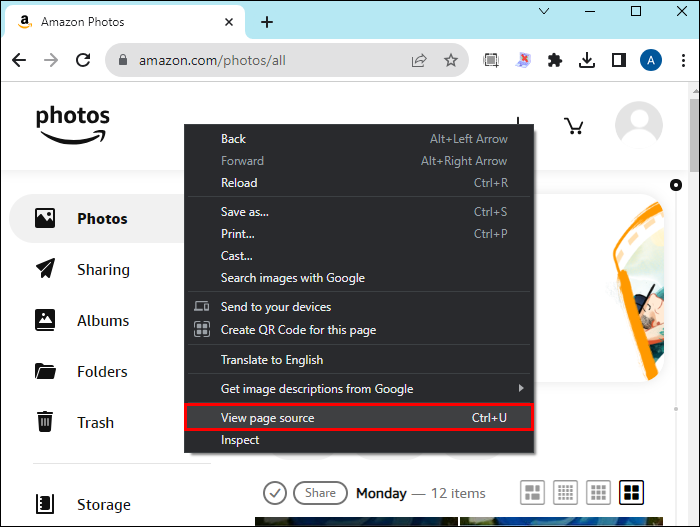Click the Share button next to Monday
The height and width of the screenshot is (527, 700).
pos(320,493)
